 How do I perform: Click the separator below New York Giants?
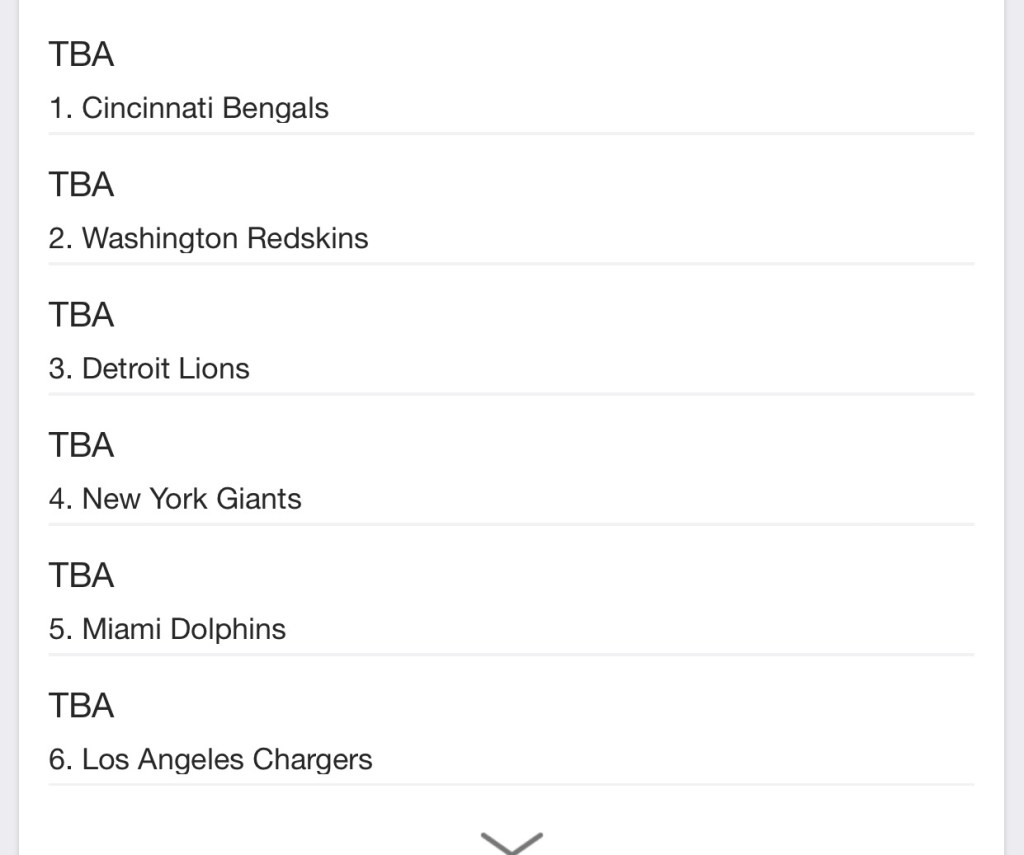pyautogui.click(x=511, y=524)
